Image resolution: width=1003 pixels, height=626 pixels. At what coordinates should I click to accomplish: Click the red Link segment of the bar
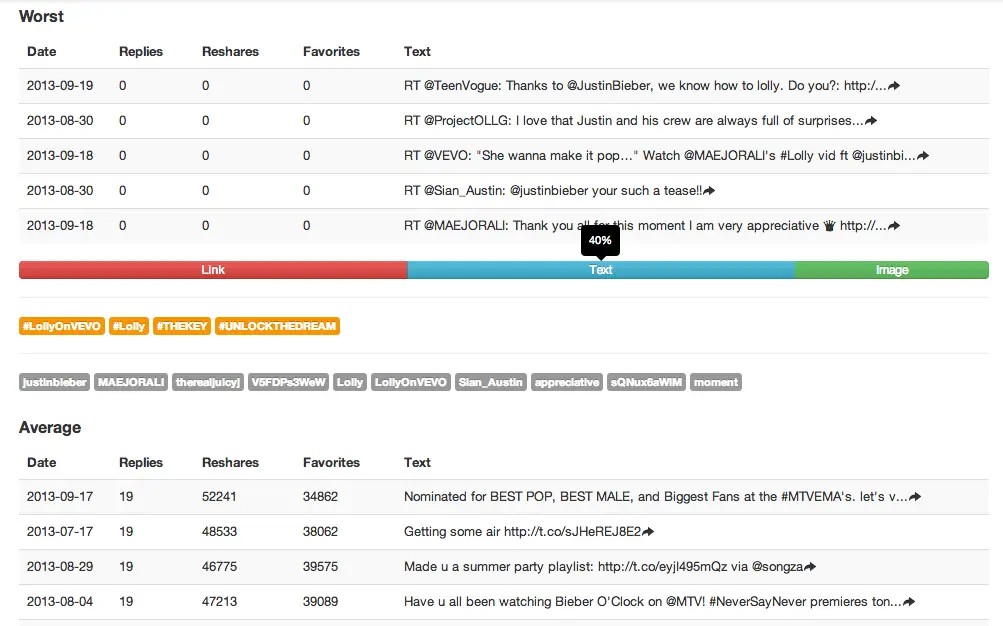tap(213, 270)
